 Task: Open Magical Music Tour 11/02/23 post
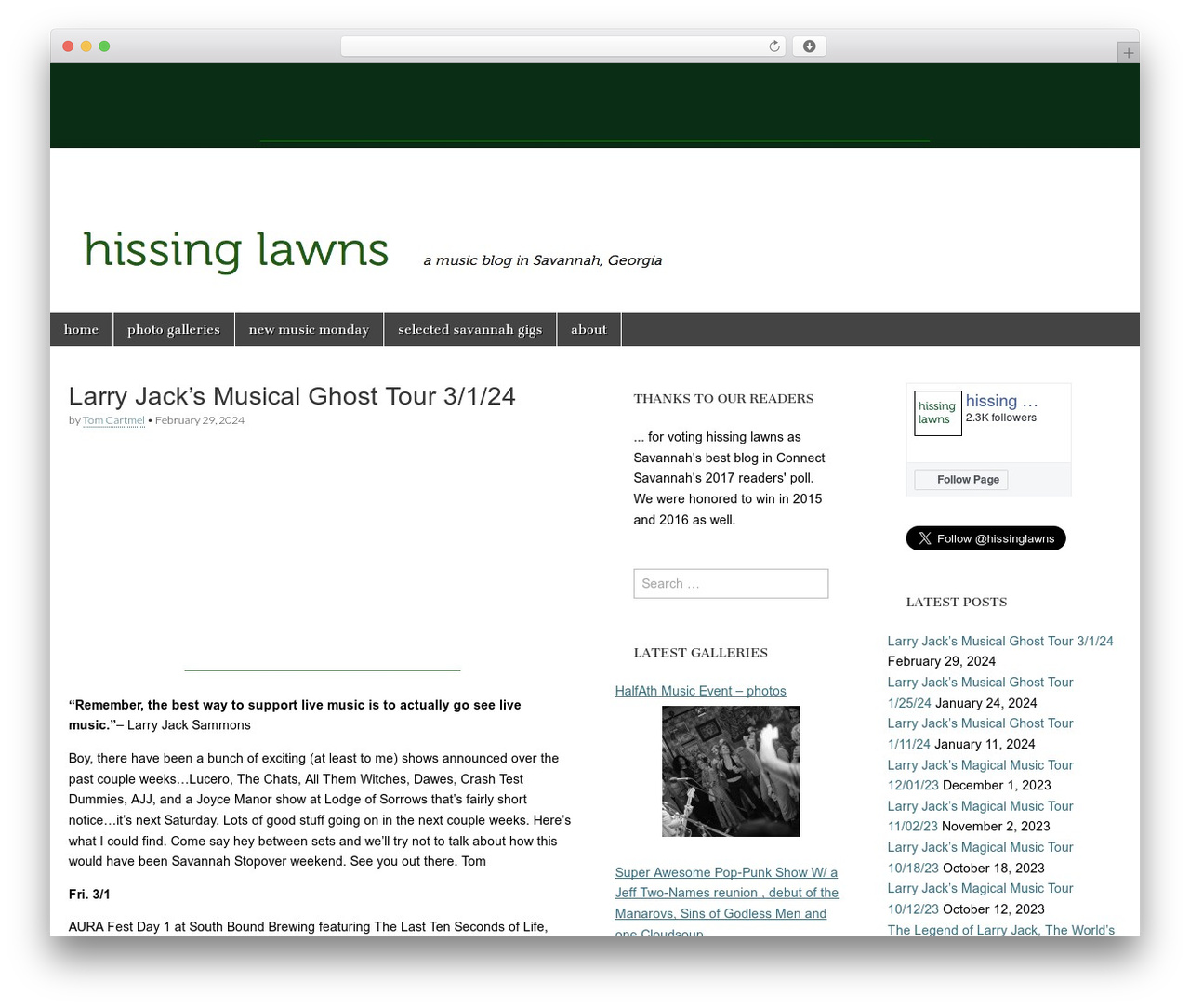coord(980,816)
